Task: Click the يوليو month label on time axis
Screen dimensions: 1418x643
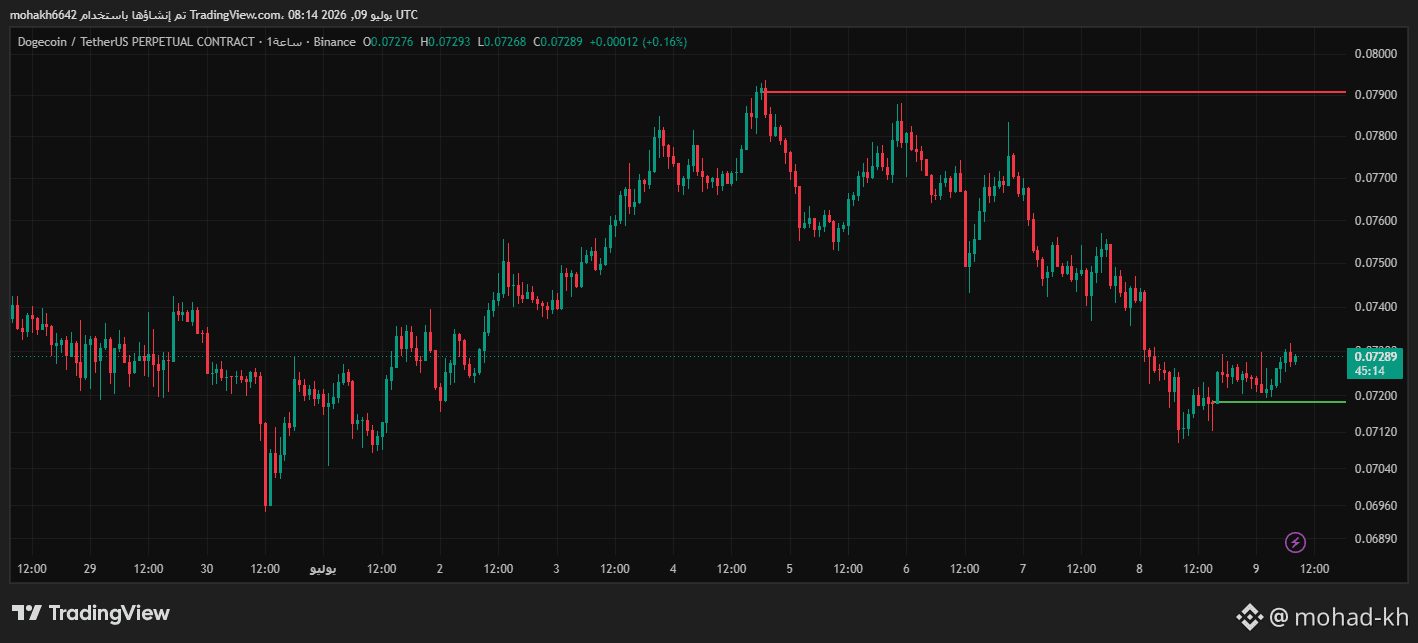Action: pyautogui.click(x=323, y=569)
